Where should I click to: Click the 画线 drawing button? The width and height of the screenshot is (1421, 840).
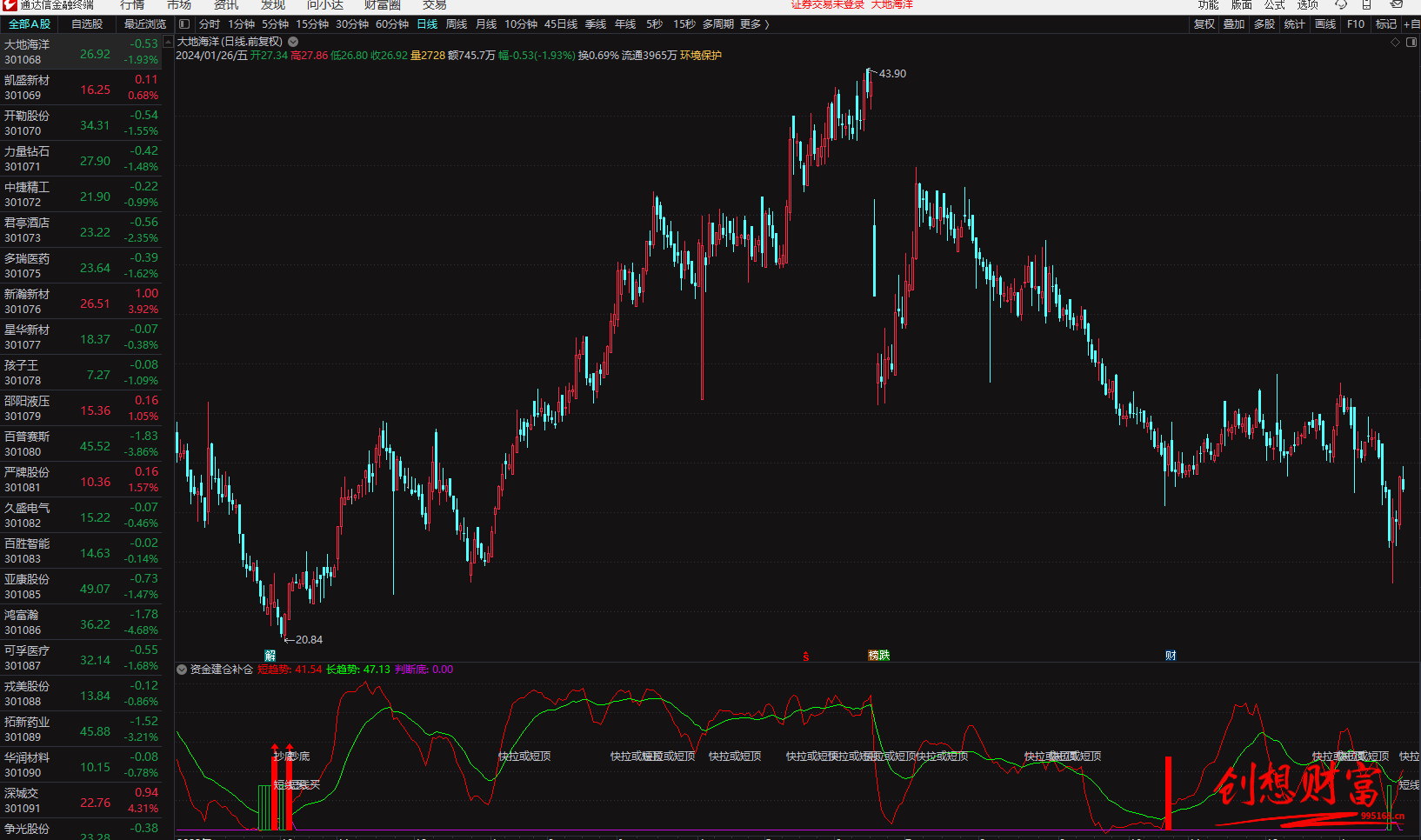pos(1325,24)
